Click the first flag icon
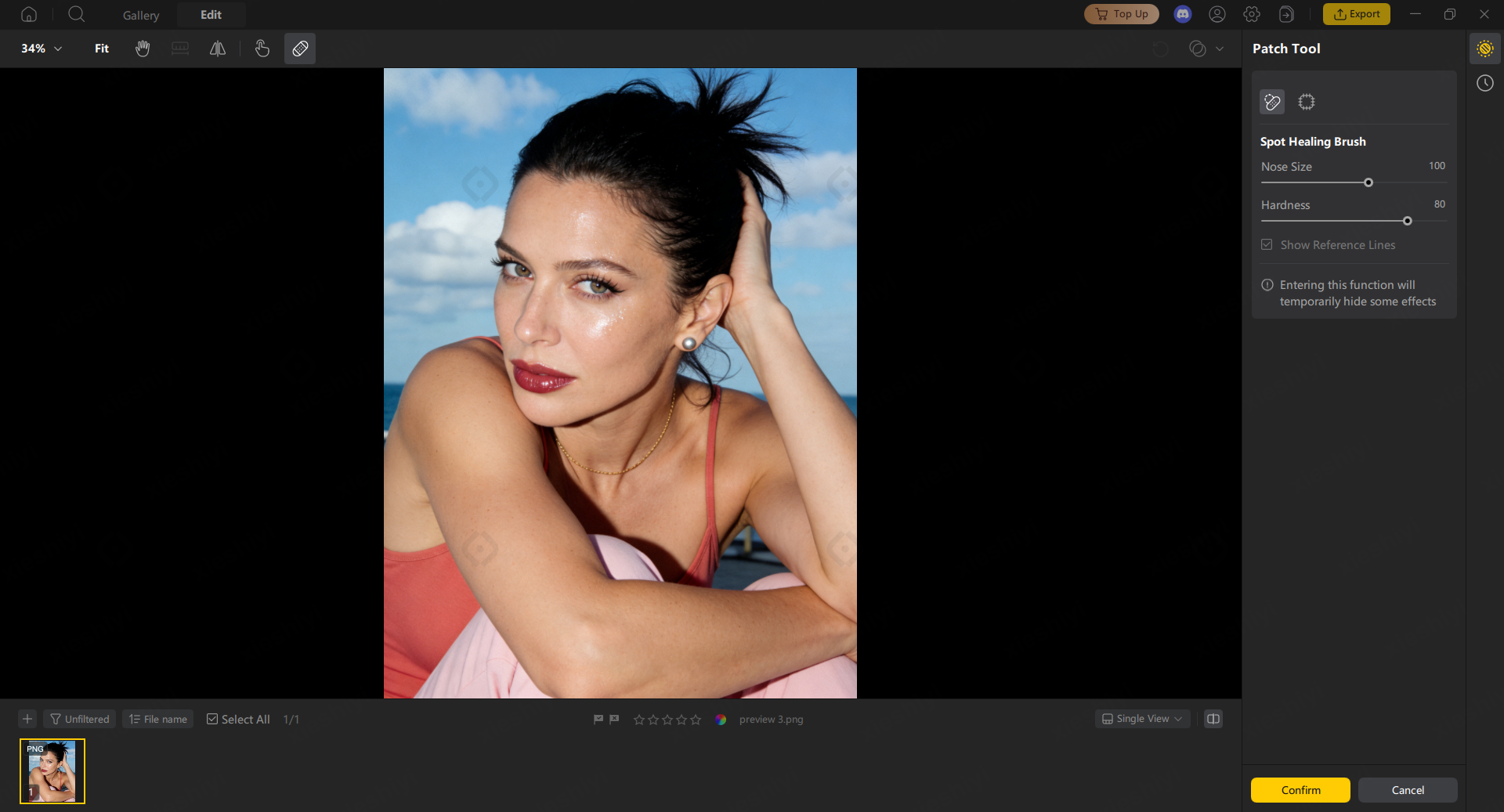The image size is (1504, 812). (x=598, y=719)
